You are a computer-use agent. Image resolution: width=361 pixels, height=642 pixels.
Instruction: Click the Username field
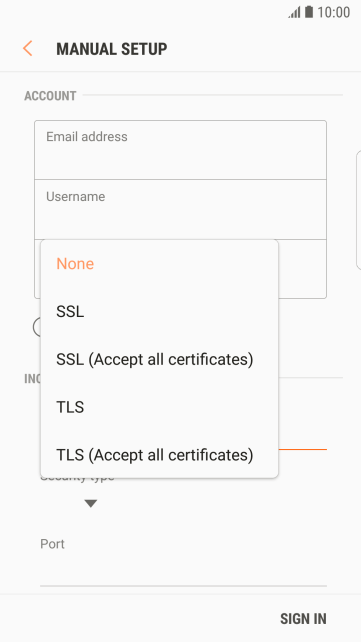tap(180, 209)
